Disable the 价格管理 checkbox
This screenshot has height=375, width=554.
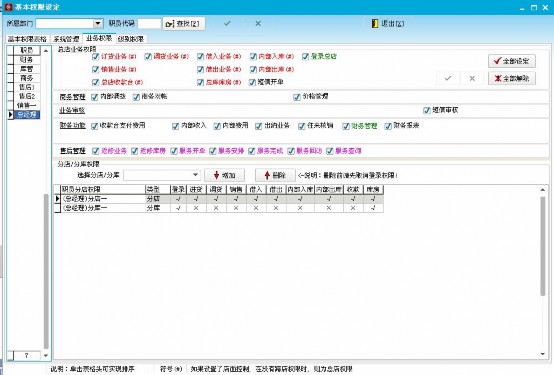(296, 97)
